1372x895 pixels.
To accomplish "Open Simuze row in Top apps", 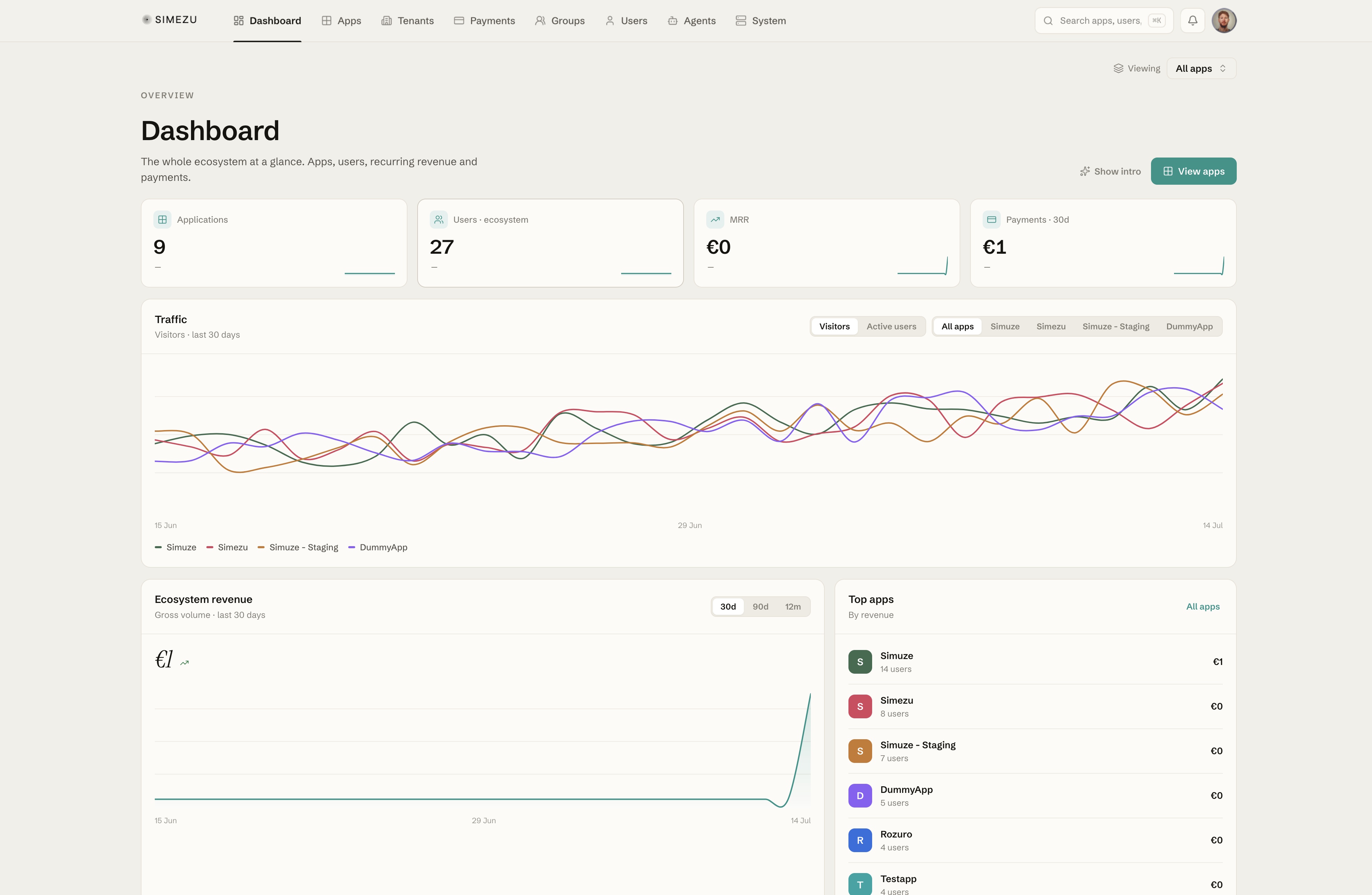I will pyautogui.click(x=1035, y=661).
